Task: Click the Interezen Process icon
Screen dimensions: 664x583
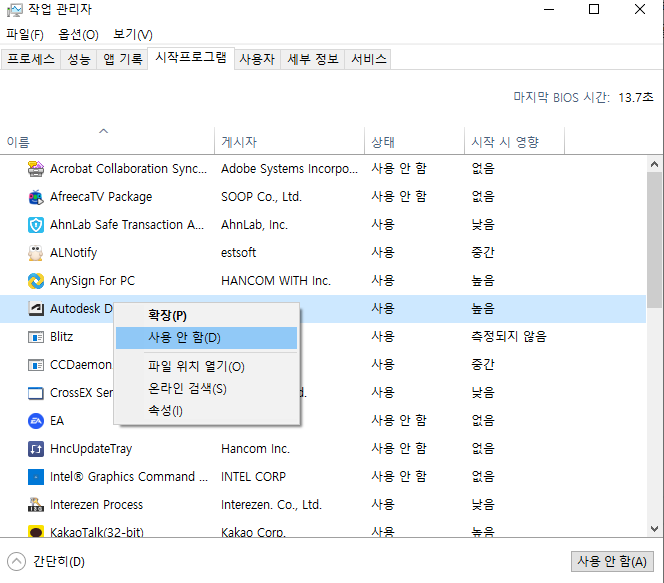Action: 36,505
